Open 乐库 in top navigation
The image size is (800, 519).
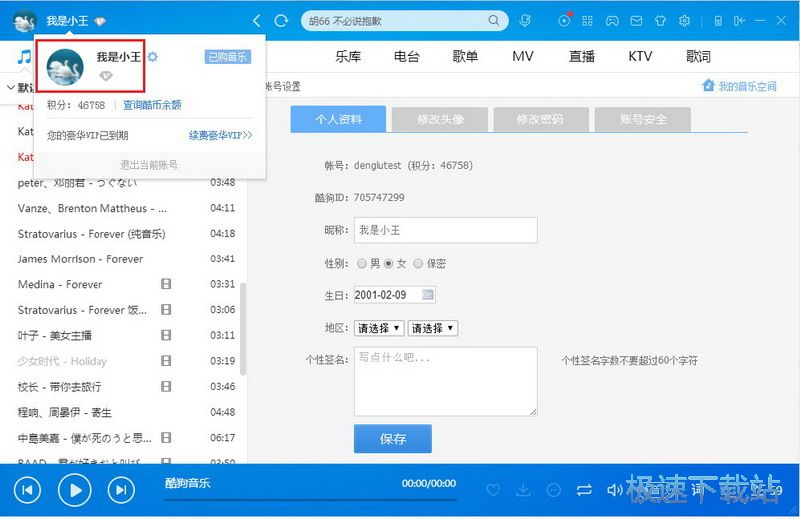[348, 56]
